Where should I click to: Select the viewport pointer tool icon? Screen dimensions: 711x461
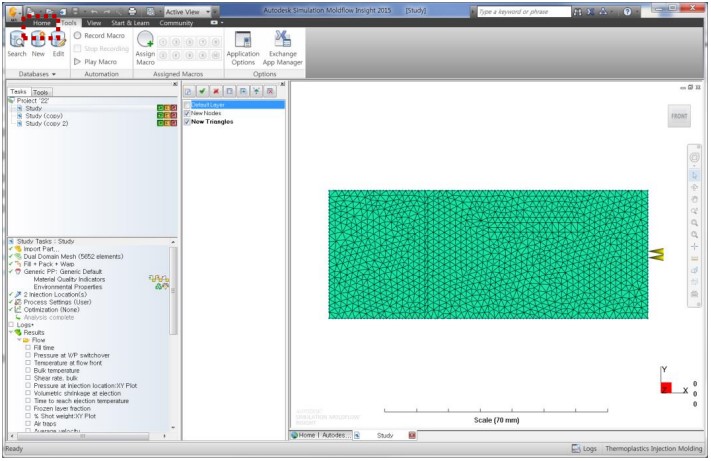coord(694,175)
